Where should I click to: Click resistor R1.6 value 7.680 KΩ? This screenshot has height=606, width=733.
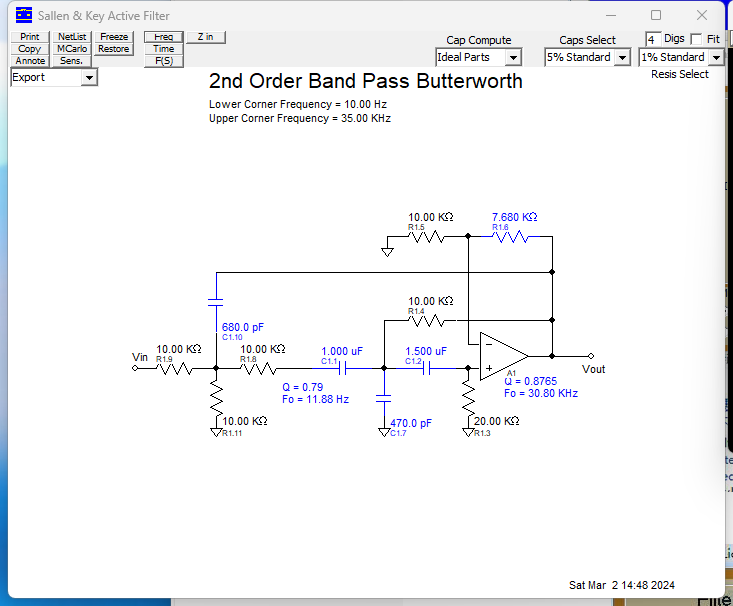click(x=514, y=217)
